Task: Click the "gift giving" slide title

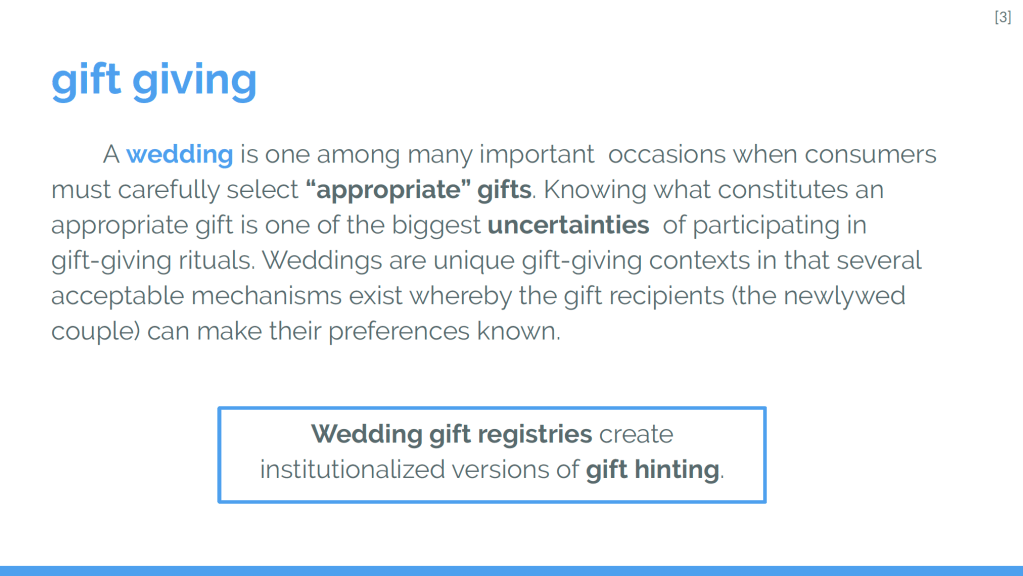Action: click(x=154, y=79)
